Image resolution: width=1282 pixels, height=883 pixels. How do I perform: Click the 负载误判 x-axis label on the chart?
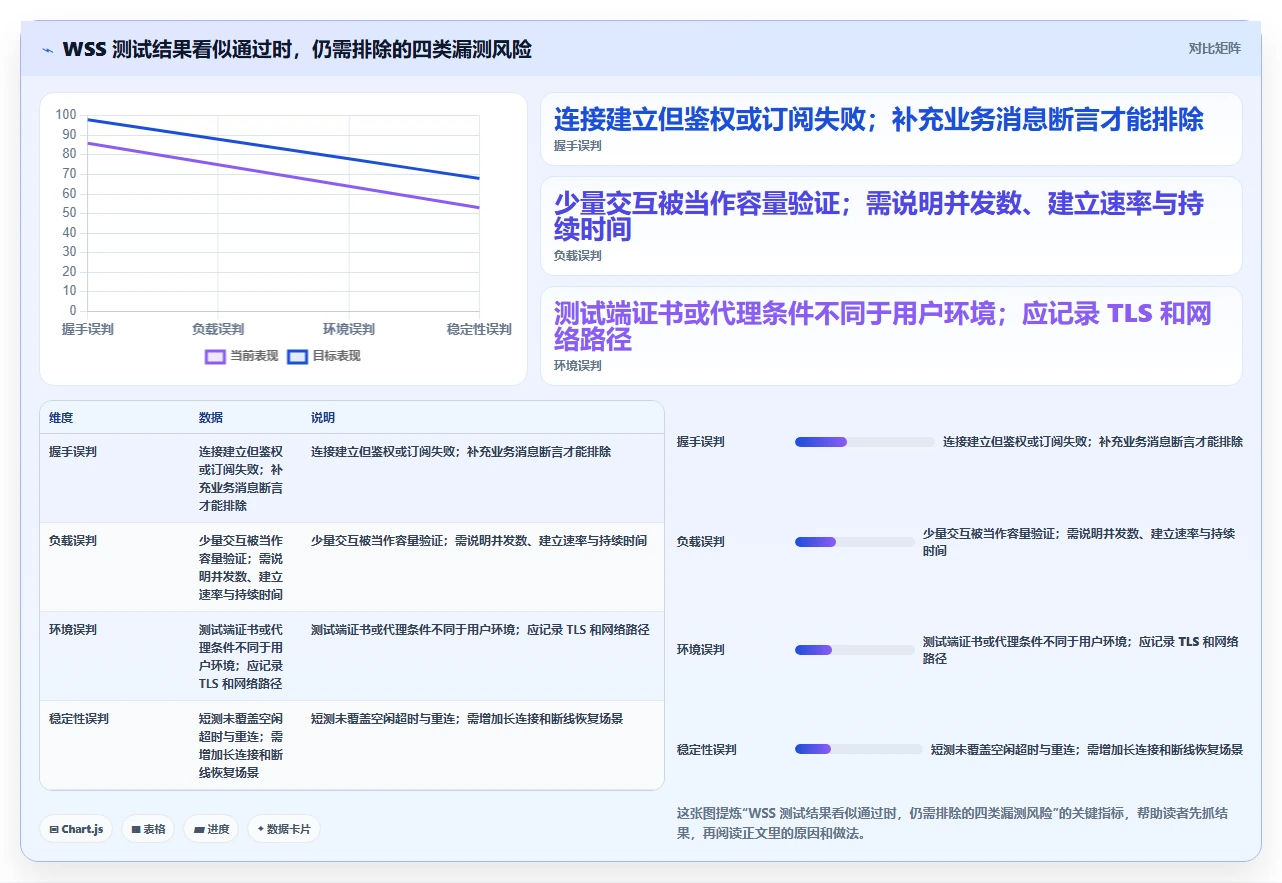(218, 329)
